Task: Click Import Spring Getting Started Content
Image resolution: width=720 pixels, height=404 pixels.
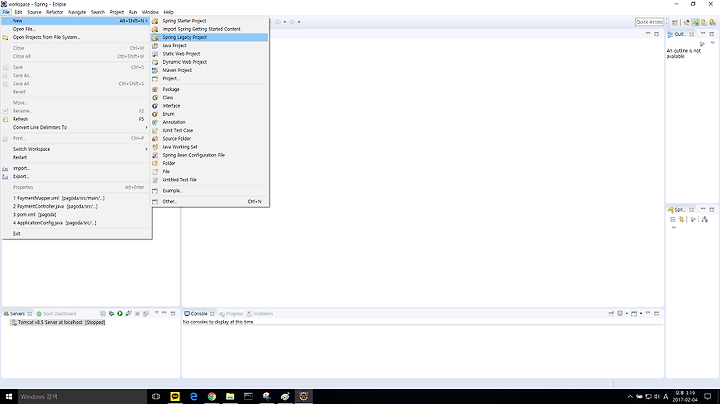Action: tap(209, 29)
